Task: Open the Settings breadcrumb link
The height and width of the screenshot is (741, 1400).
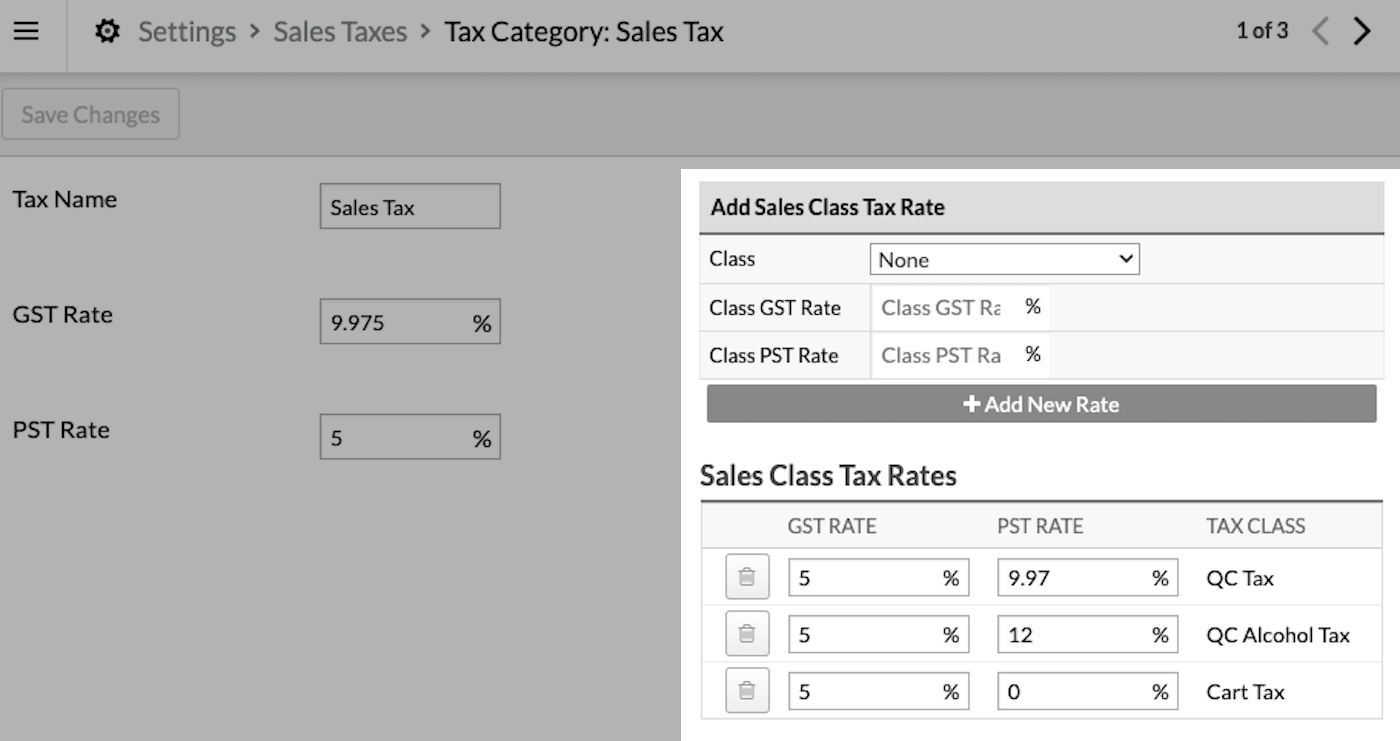Action: pos(187,32)
